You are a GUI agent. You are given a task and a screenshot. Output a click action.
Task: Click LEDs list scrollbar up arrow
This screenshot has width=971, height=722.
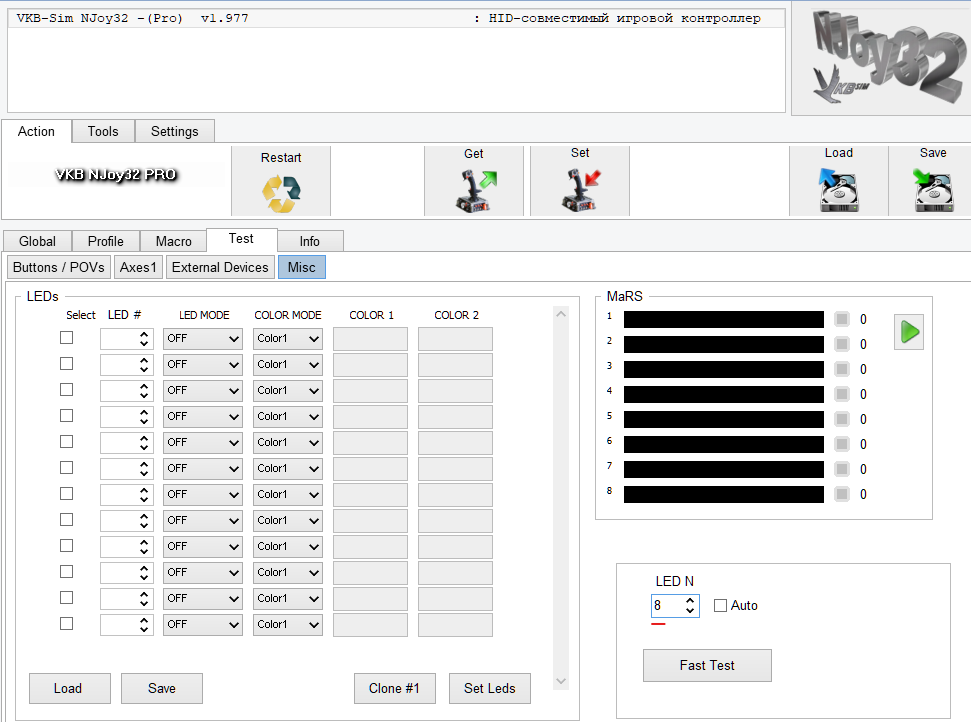tap(561, 314)
